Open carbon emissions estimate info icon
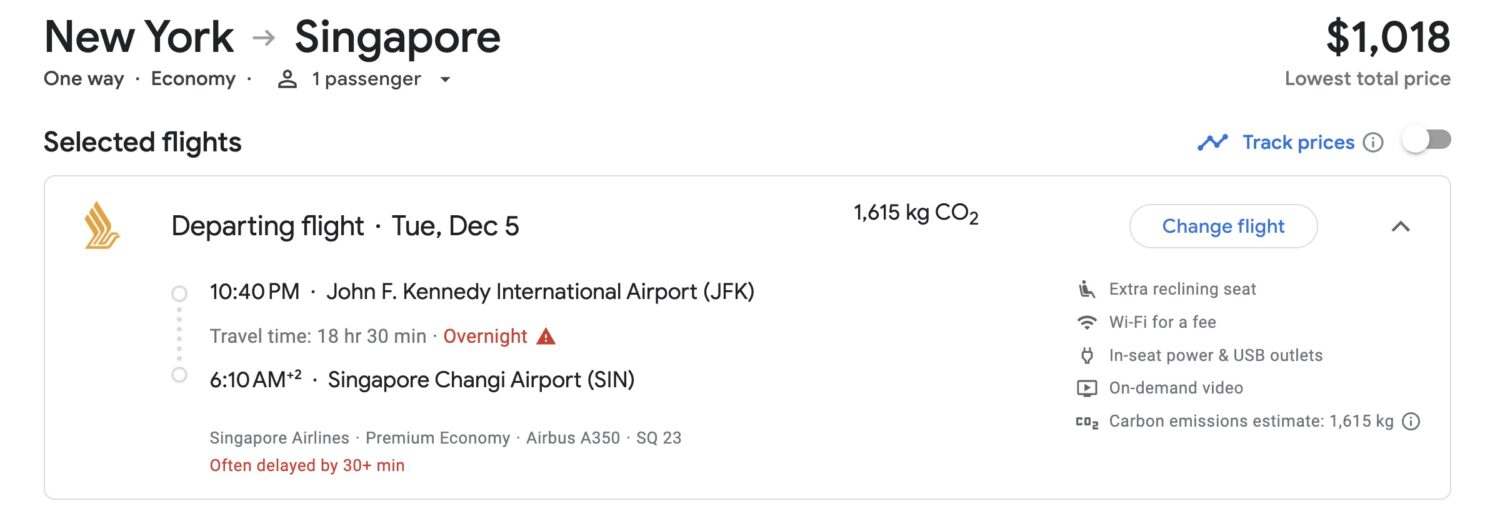Screen dimensions: 1500x528 [x=1410, y=421]
